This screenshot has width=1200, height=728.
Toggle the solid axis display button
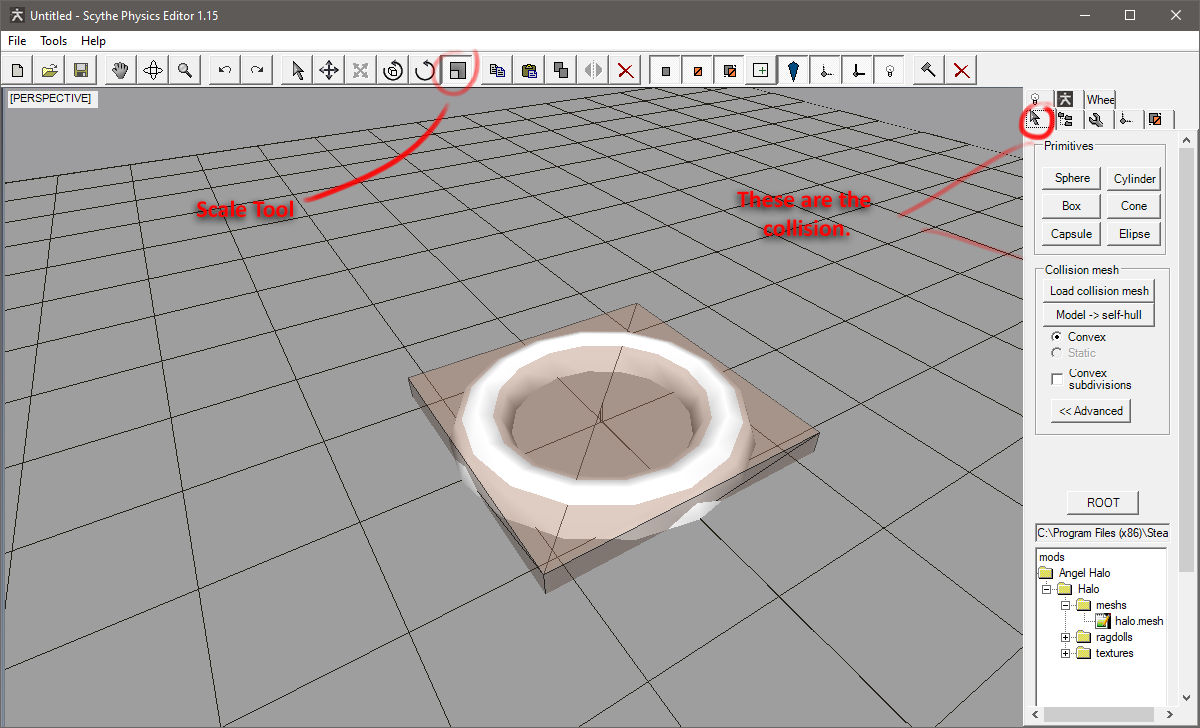[857, 70]
